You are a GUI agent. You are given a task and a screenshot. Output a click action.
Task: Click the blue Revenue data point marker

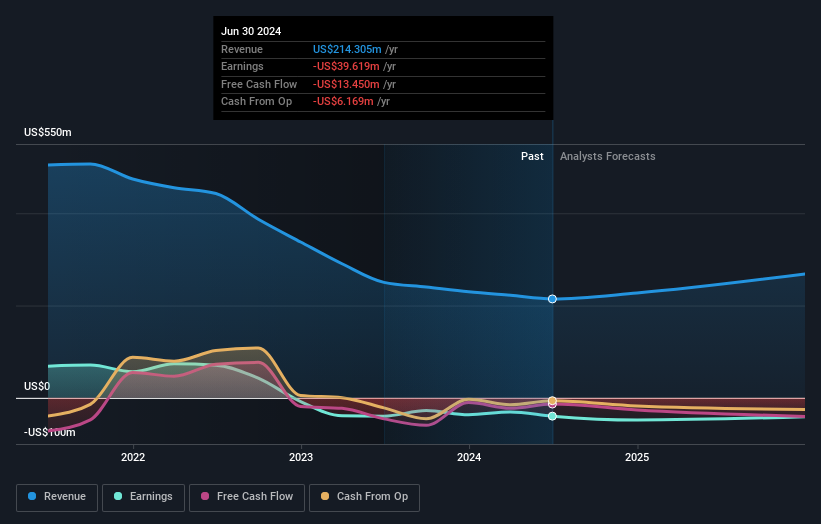point(552,299)
